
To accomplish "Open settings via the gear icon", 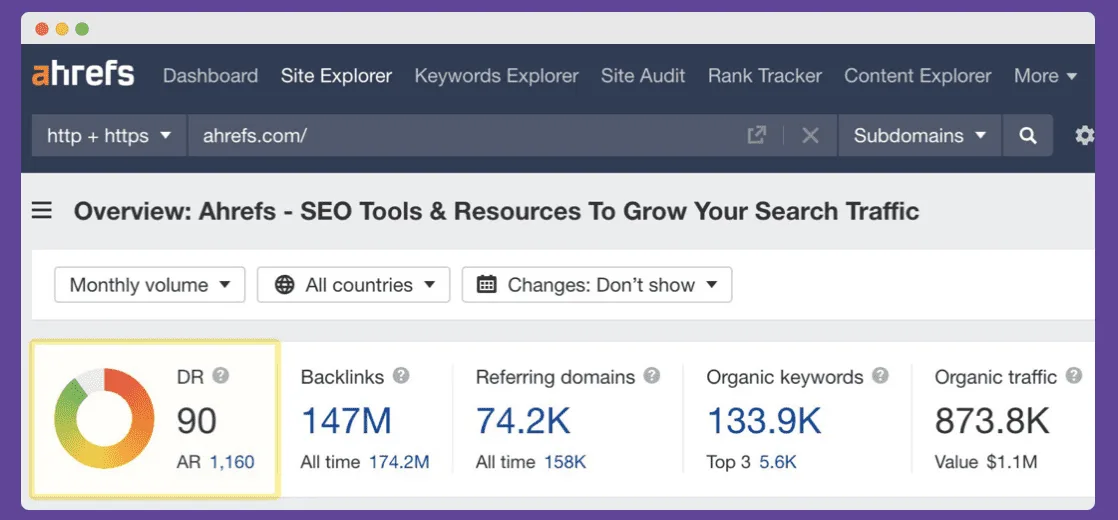I will pos(1084,136).
